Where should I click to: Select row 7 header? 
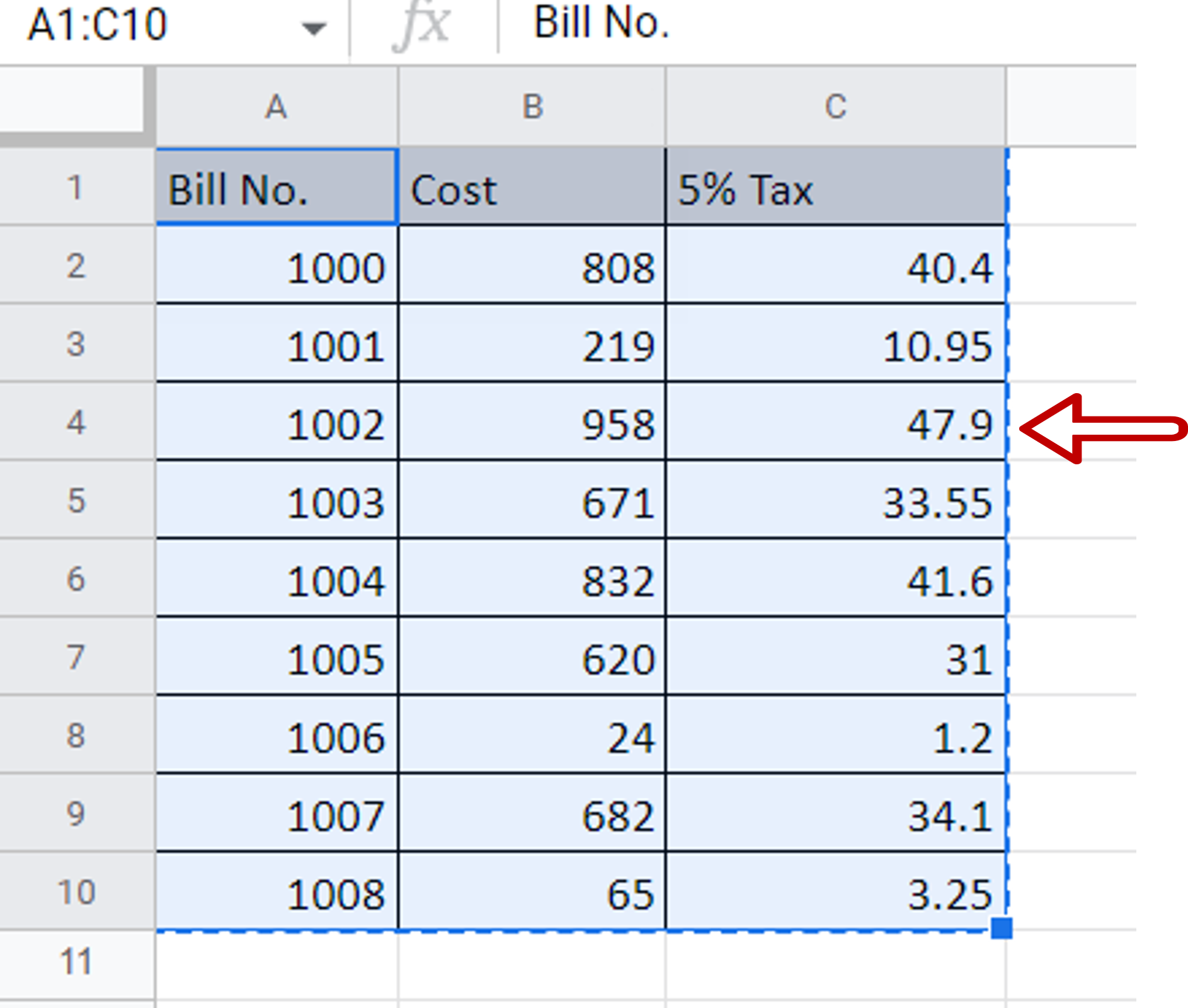click(76, 656)
